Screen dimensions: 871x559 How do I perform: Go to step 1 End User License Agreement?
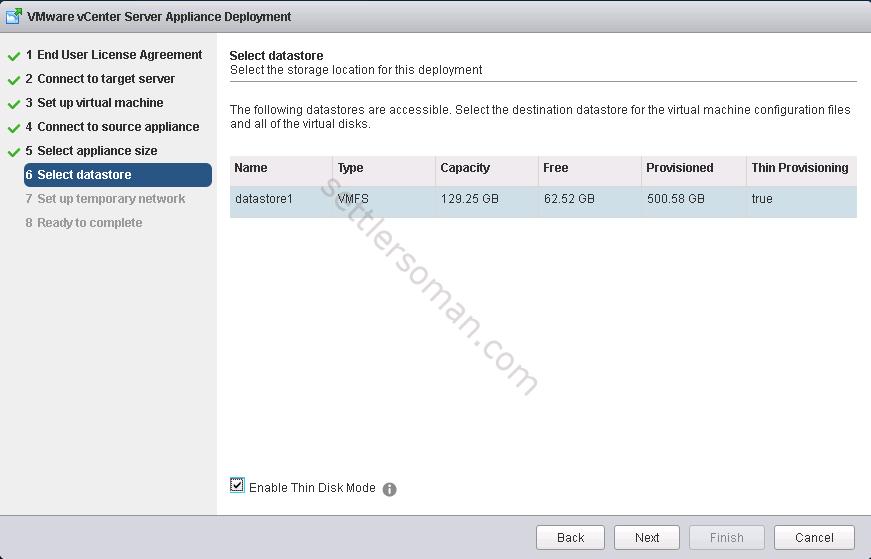tap(114, 55)
